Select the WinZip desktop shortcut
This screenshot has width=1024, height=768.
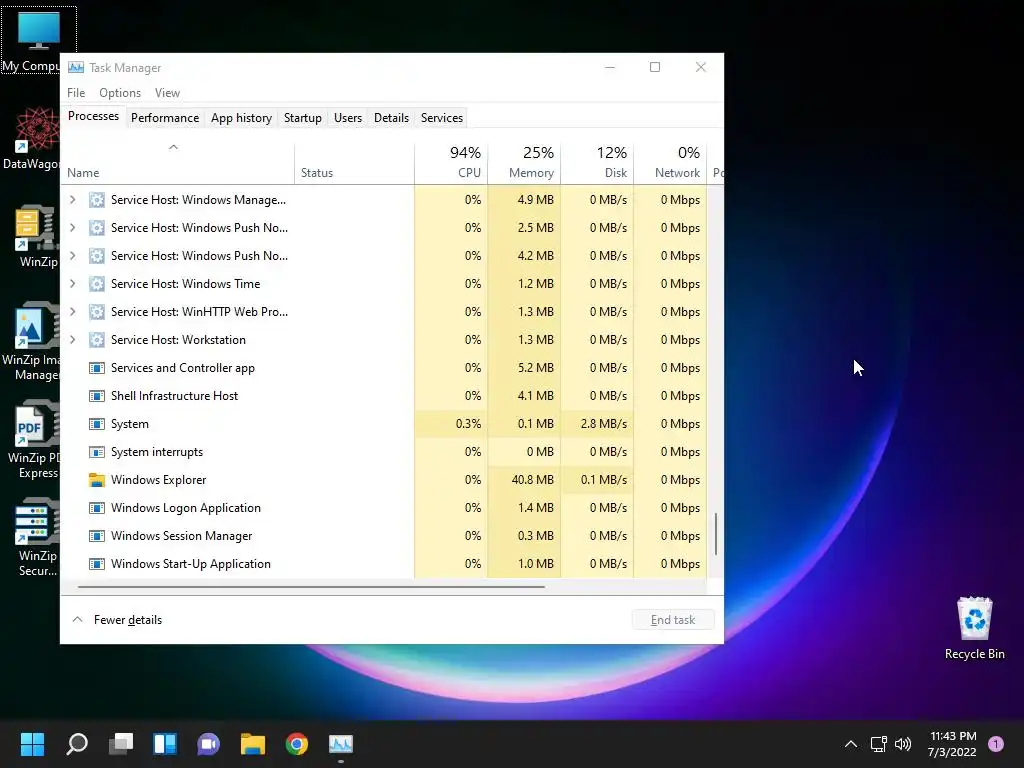[x=36, y=236]
